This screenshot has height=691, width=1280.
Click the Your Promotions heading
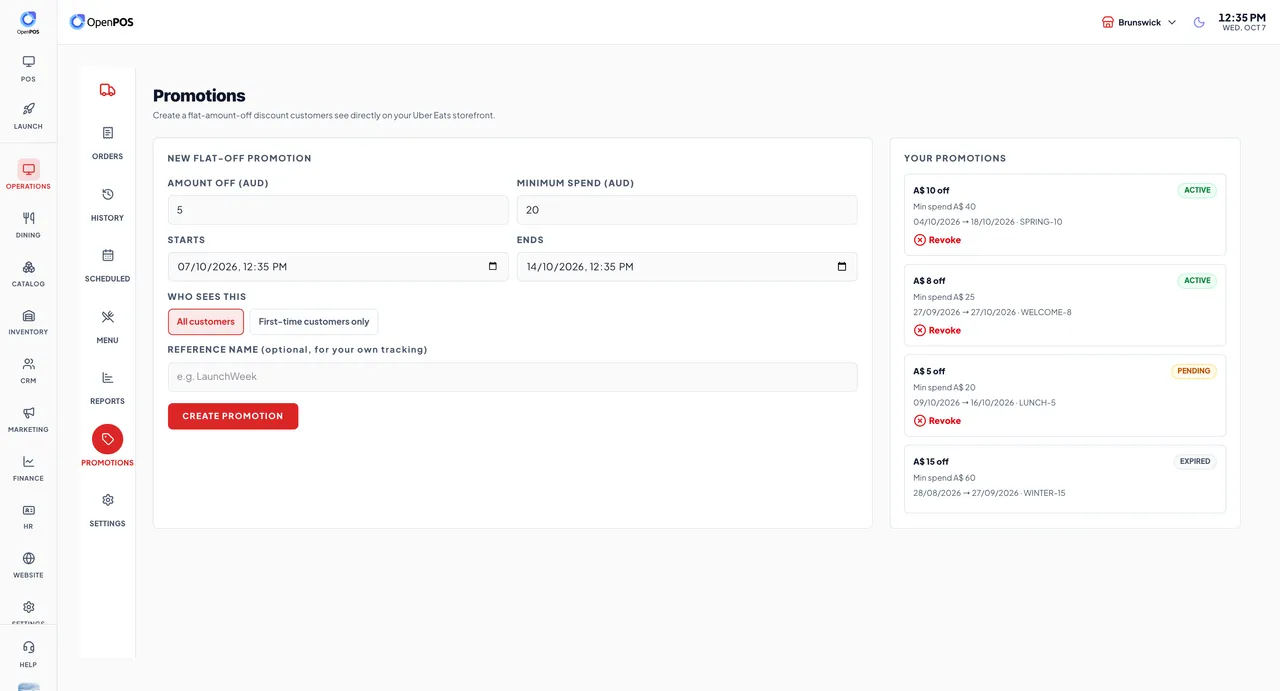click(955, 158)
